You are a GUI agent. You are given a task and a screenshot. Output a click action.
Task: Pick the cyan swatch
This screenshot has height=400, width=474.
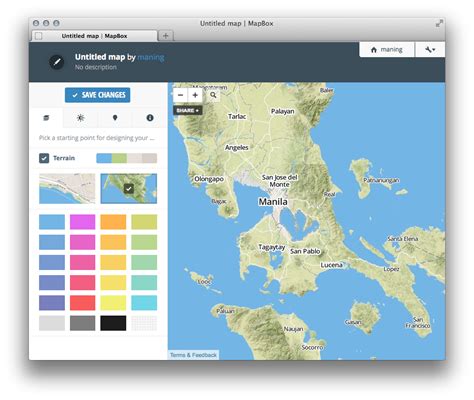click(144, 303)
